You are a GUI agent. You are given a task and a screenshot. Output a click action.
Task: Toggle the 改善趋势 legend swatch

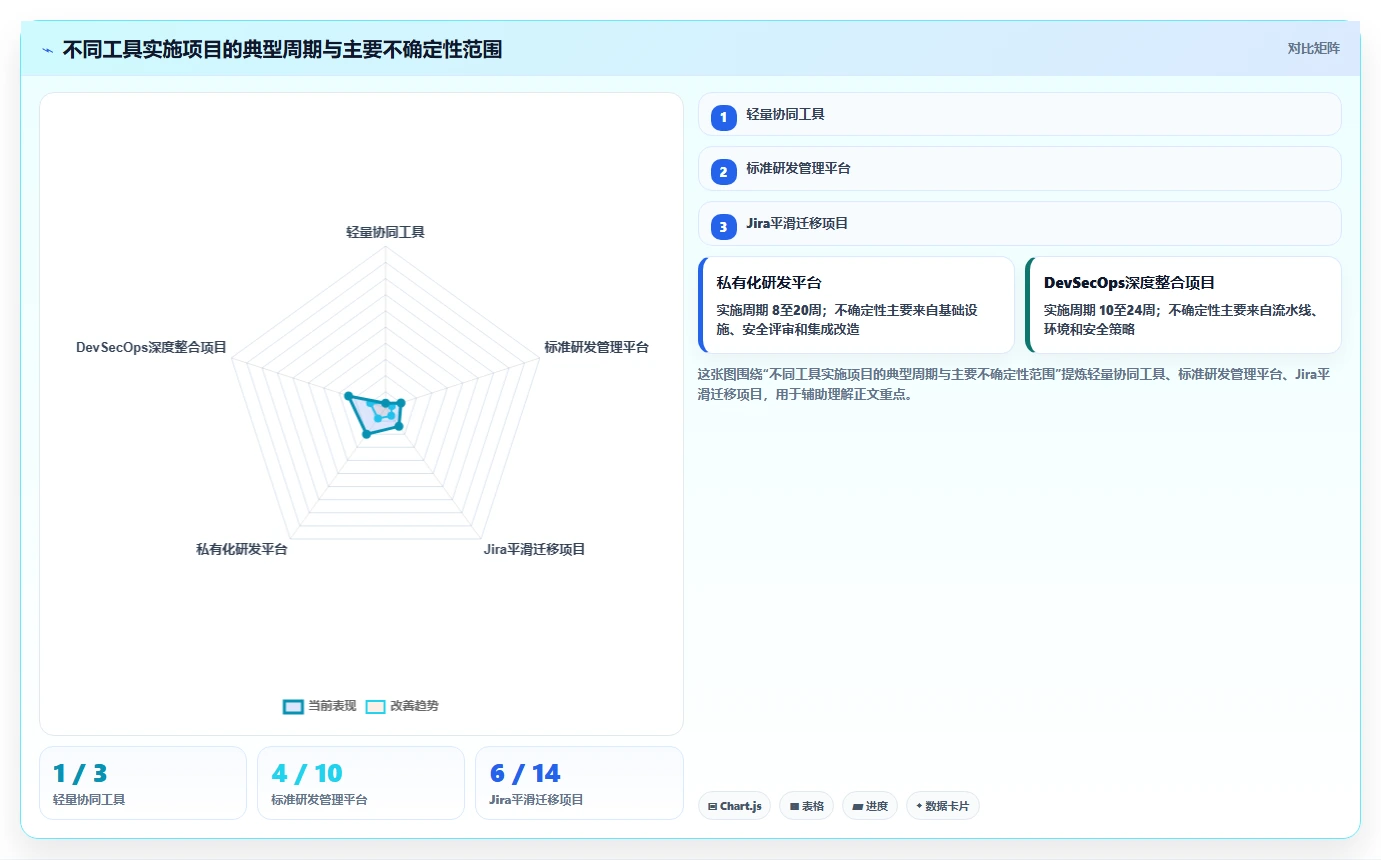tap(375, 706)
